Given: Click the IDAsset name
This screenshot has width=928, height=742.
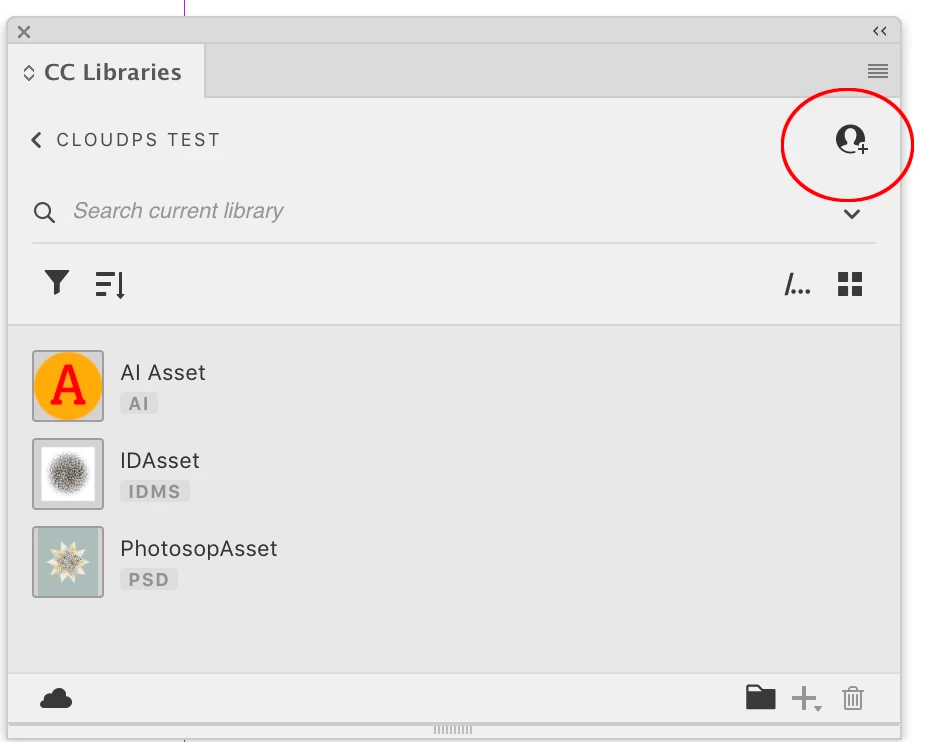Looking at the screenshot, I should 160,460.
